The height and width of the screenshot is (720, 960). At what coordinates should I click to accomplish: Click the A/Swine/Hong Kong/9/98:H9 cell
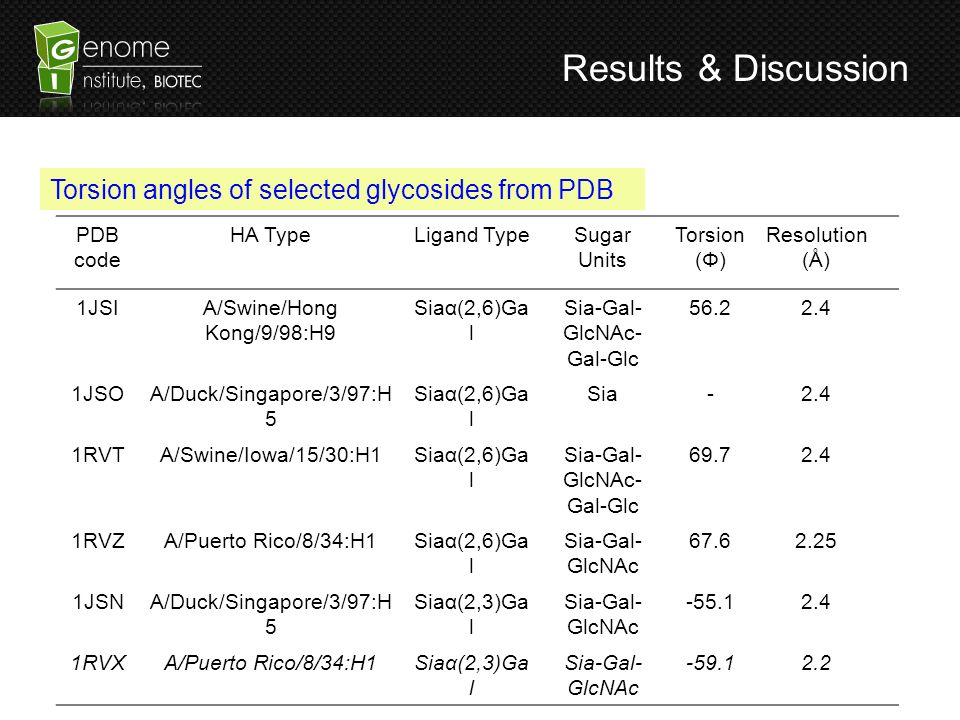270,320
